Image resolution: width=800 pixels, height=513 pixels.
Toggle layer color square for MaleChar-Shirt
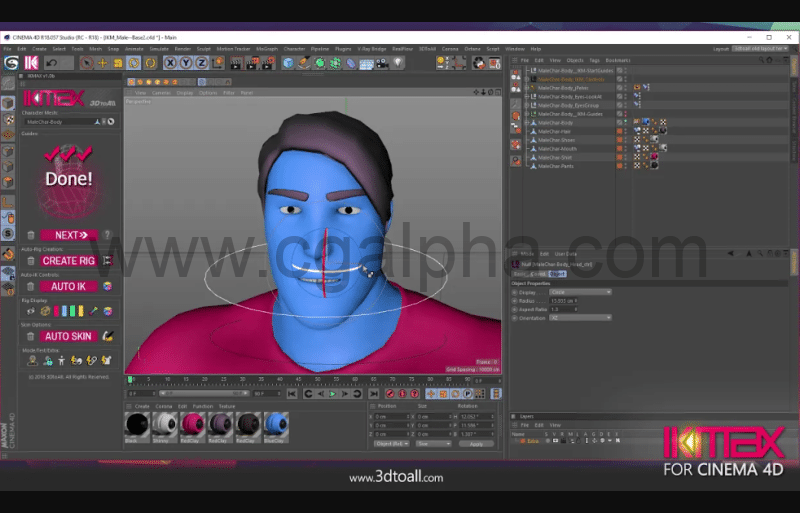pos(619,158)
